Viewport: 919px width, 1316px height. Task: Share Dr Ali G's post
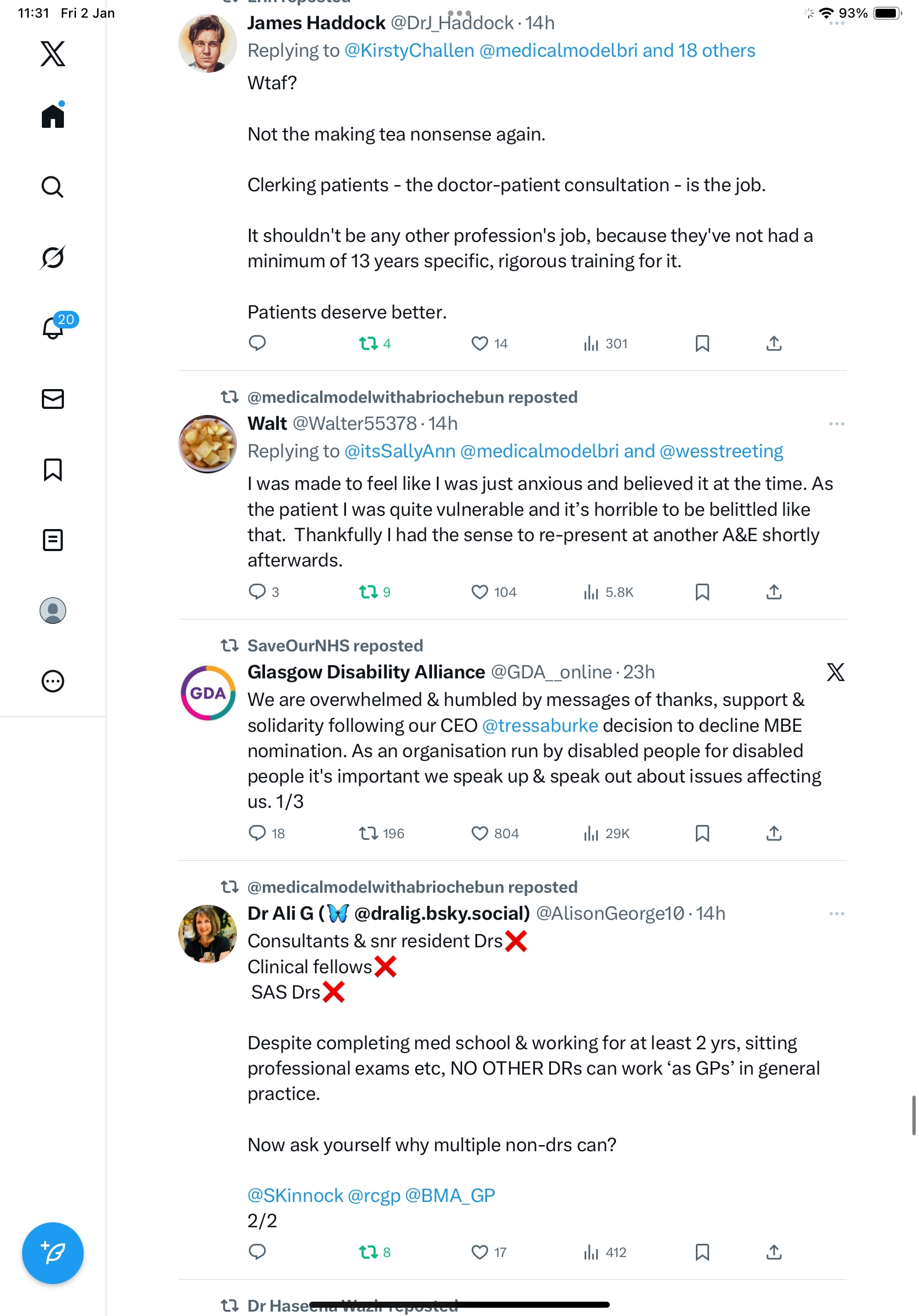coord(774,1253)
